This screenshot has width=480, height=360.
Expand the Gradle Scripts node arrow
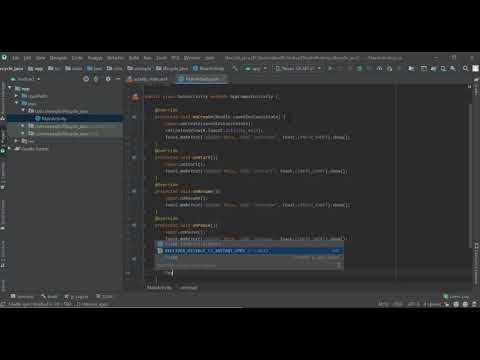point(10,149)
